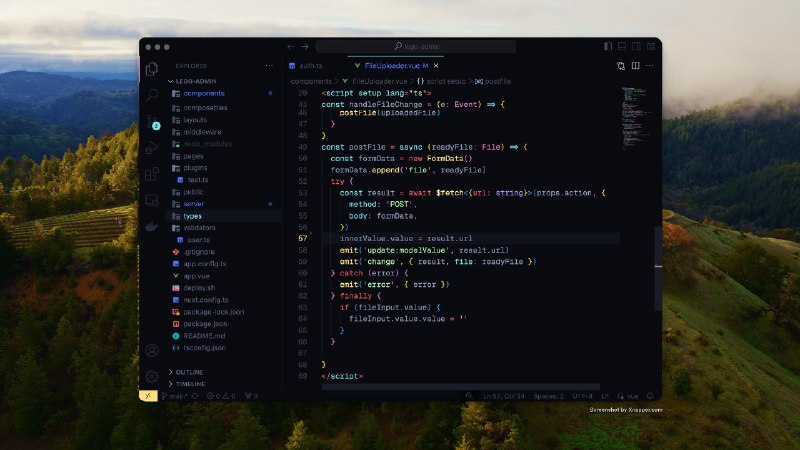Screen dimensions: 800x450
Task: Open the Extensions view
Action: click(x=152, y=174)
